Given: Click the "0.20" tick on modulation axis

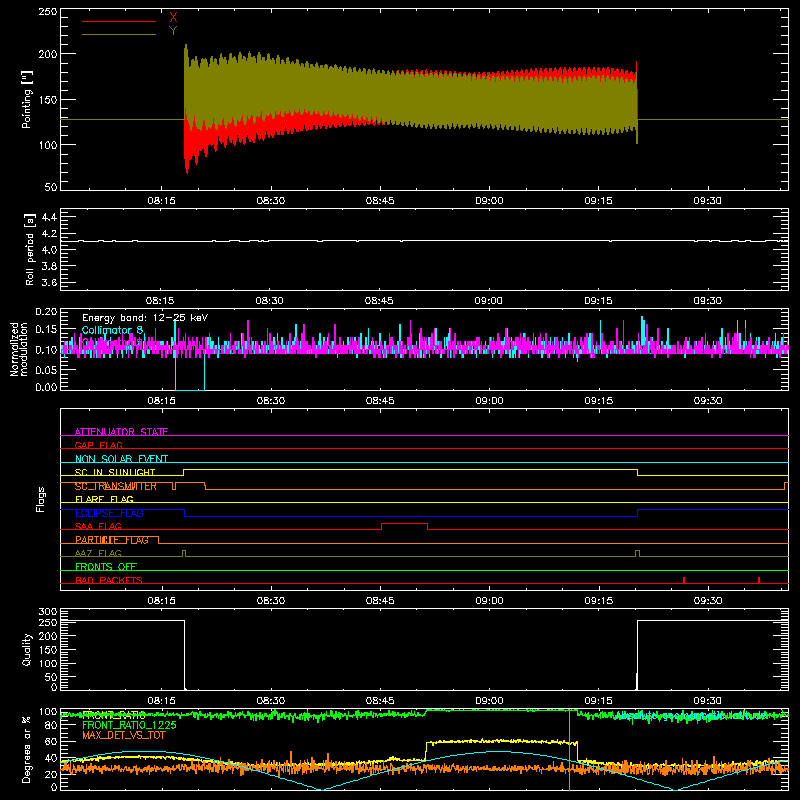Looking at the screenshot, I should coord(46,312).
